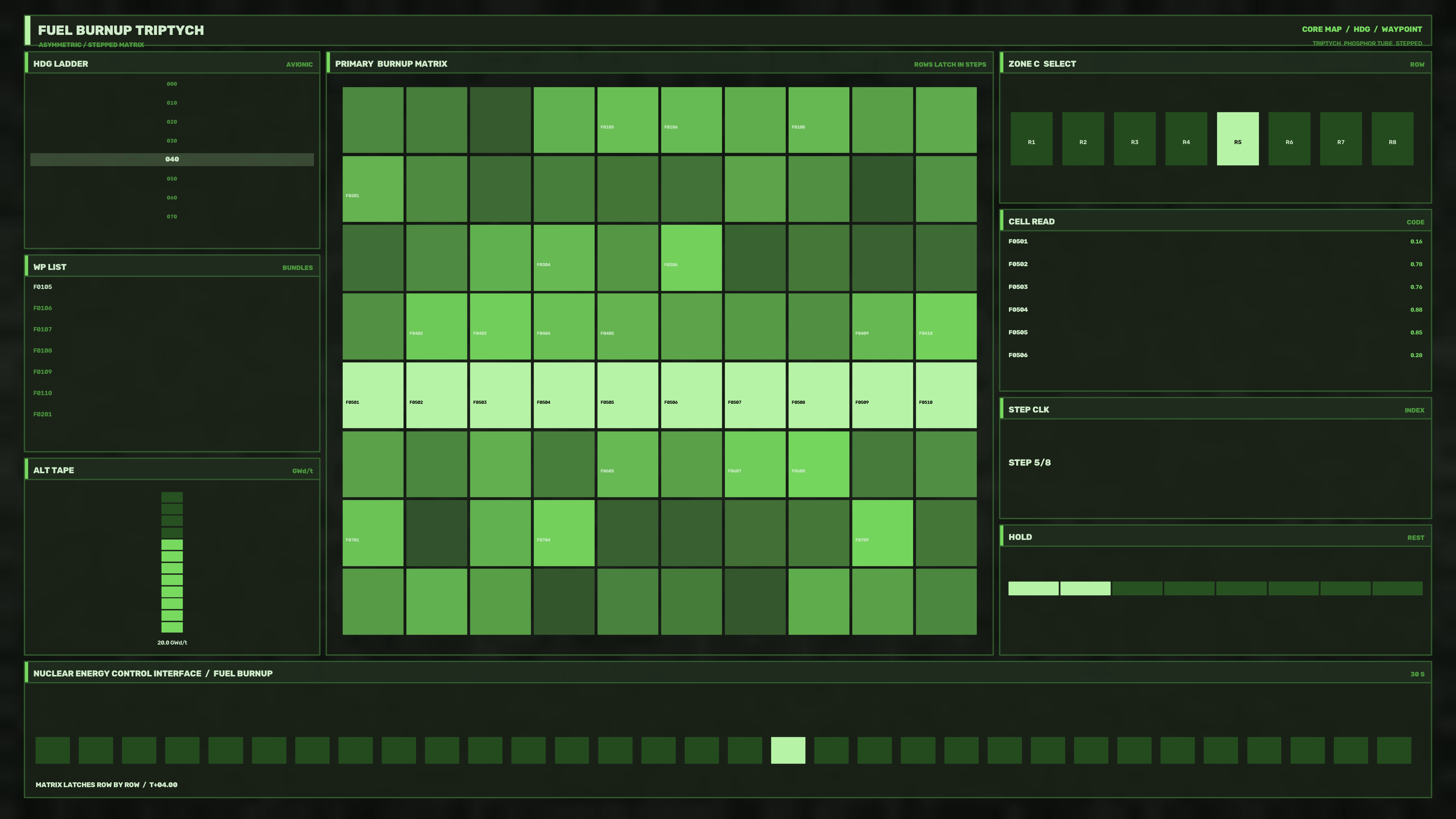Viewport: 1456px width, 819px height.
Task: Select matrix cell F0608
Action: point(819,464)
